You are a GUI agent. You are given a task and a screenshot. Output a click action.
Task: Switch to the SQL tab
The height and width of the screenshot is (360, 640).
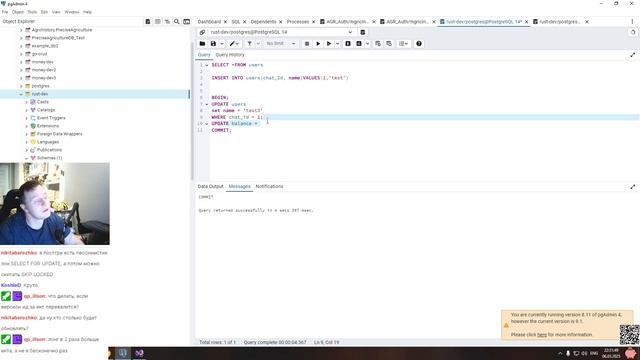pyautogui.click(x=236, y=22)
